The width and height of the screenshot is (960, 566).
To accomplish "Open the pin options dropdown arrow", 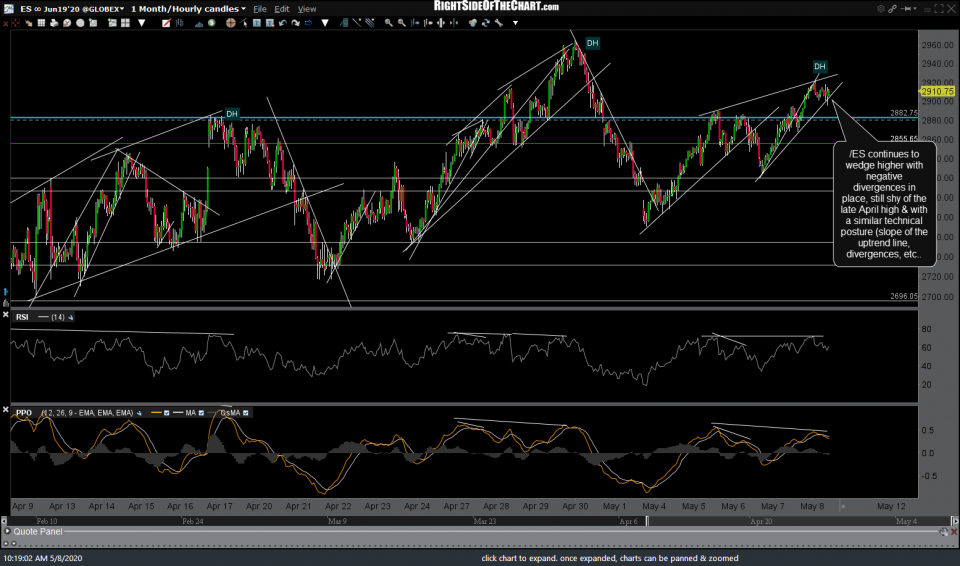I will tap(915, 9).
